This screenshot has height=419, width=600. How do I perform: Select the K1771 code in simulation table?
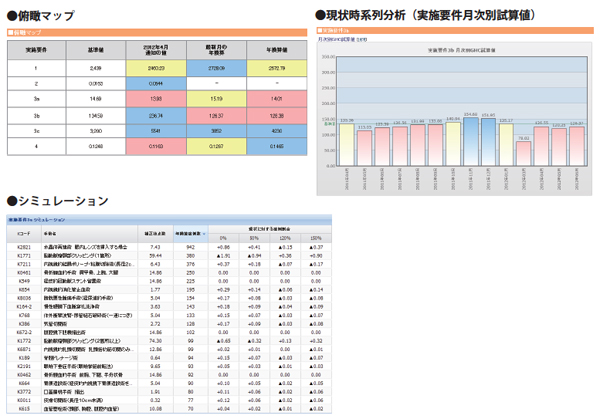pyautogui.click(x=22, y=254)
